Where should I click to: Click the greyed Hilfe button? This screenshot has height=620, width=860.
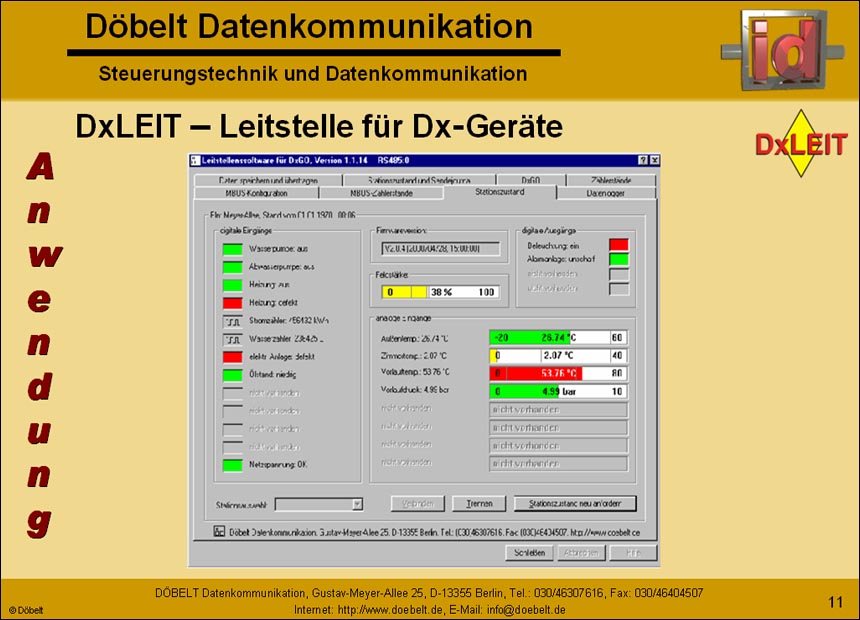point(633,553)
